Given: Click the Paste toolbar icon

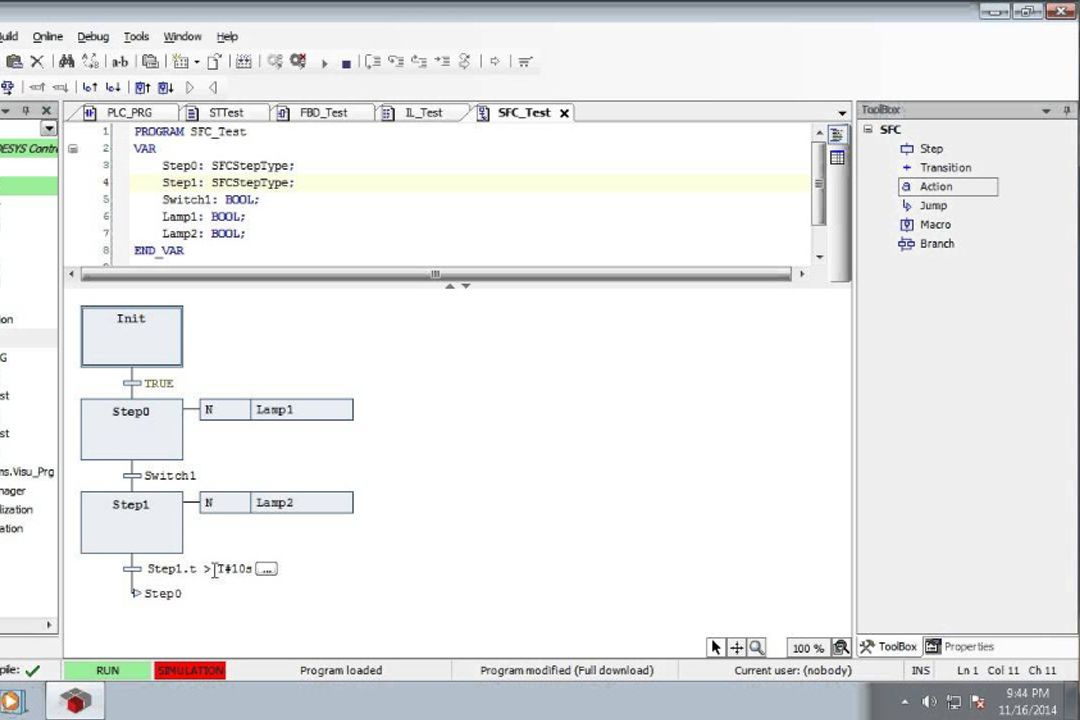Looking at the screenshot, I should (x=14, y=61).
